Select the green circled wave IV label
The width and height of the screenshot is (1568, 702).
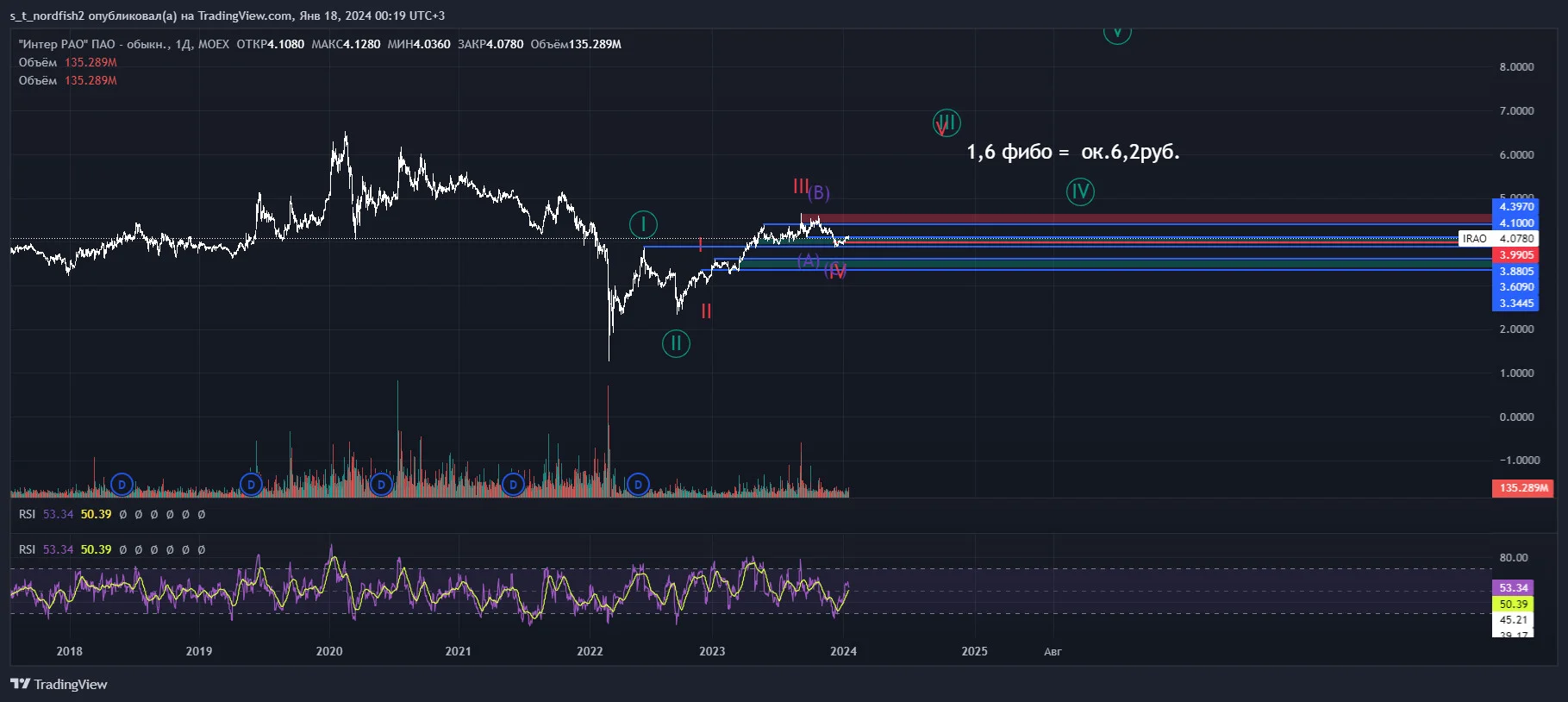pyautogui.click(x=1080, y=191)
